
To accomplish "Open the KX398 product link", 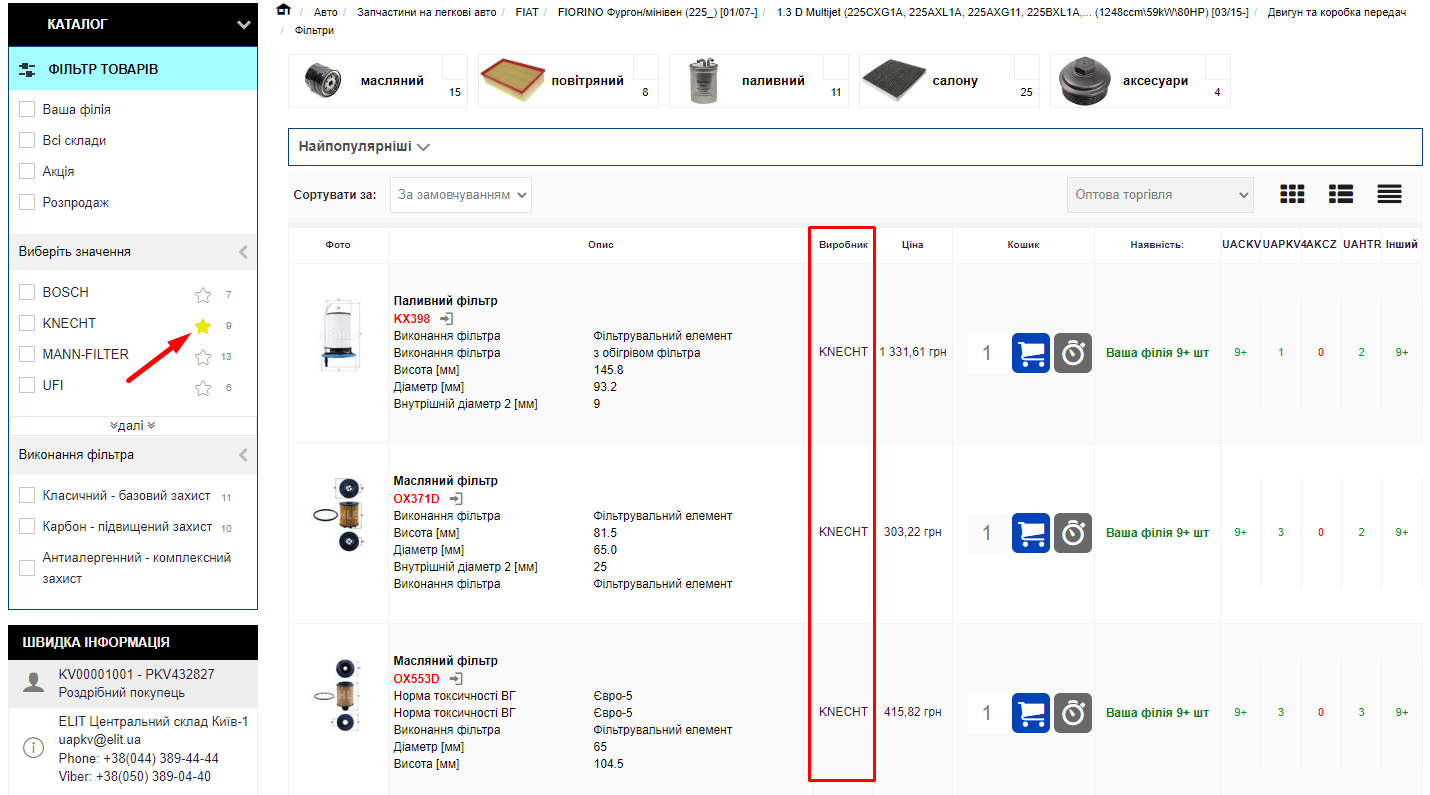I will tap(412, 319).
